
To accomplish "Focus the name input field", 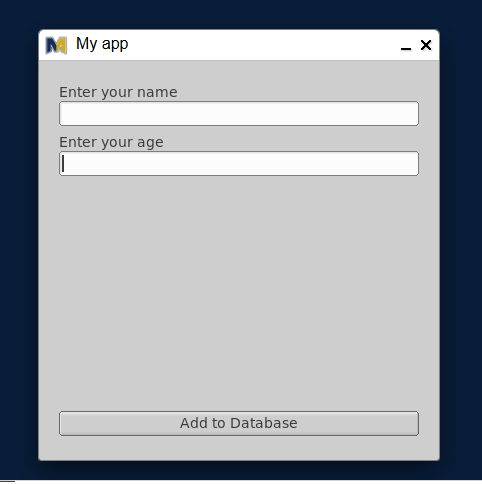I will (239, 114).
